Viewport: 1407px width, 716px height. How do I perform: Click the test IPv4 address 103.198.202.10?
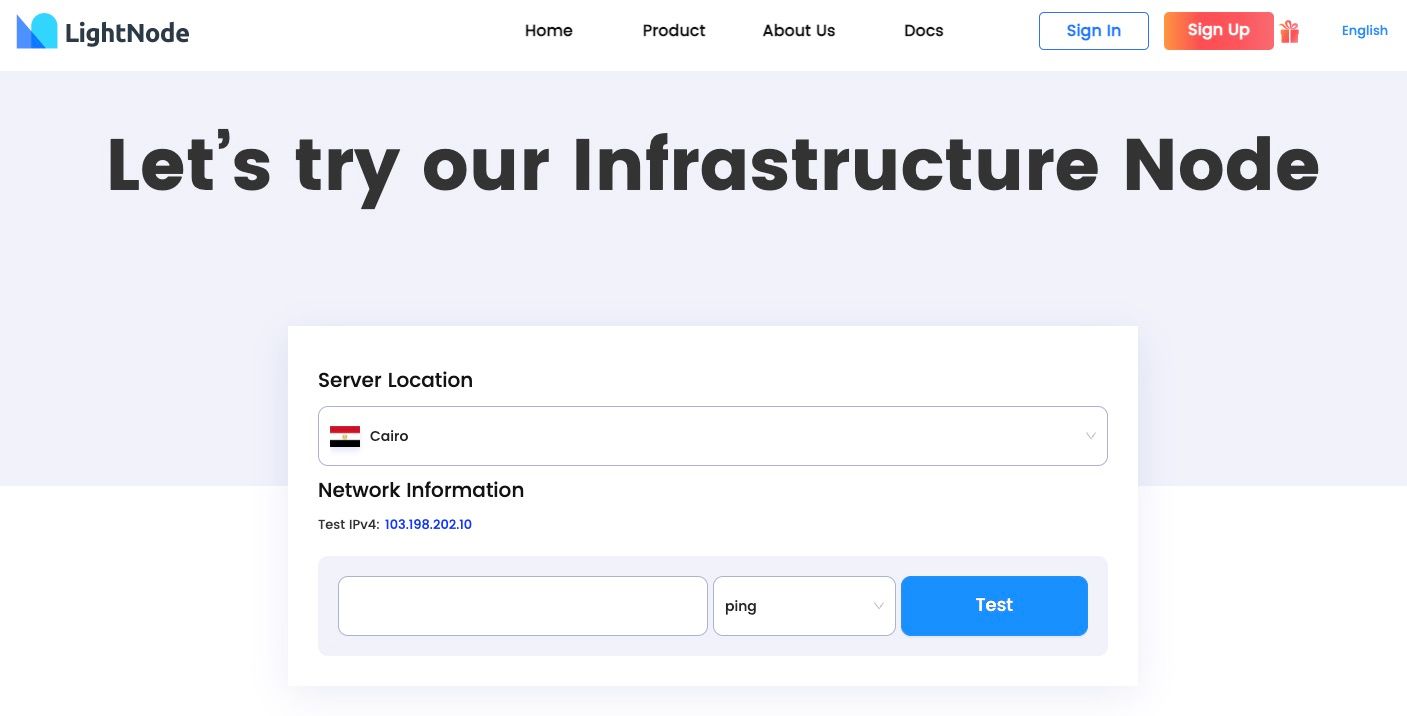[428, 524]
